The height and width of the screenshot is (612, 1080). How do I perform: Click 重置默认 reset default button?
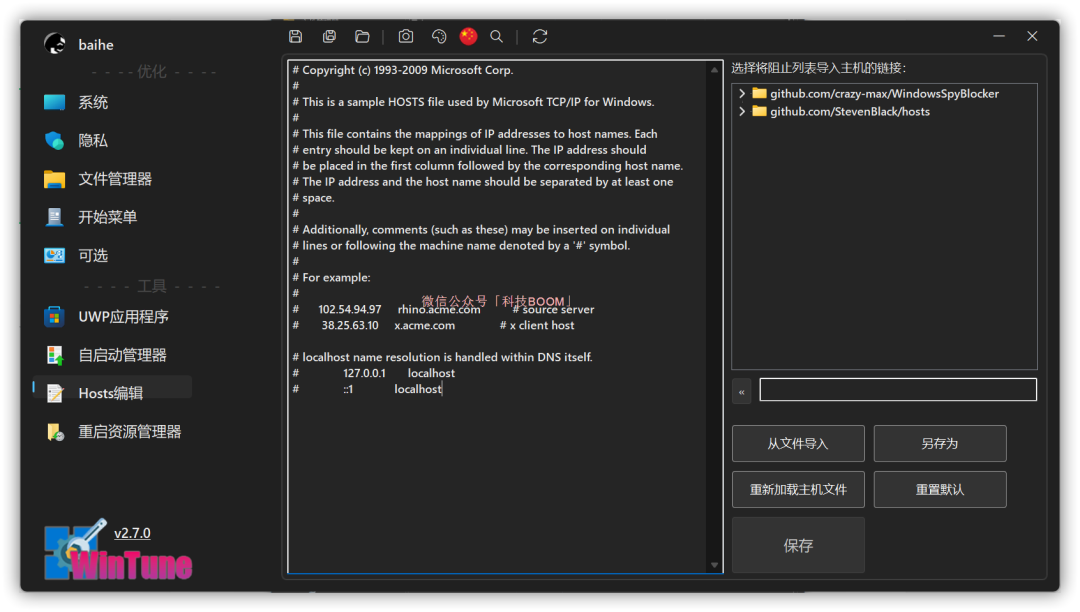point(939,489)
